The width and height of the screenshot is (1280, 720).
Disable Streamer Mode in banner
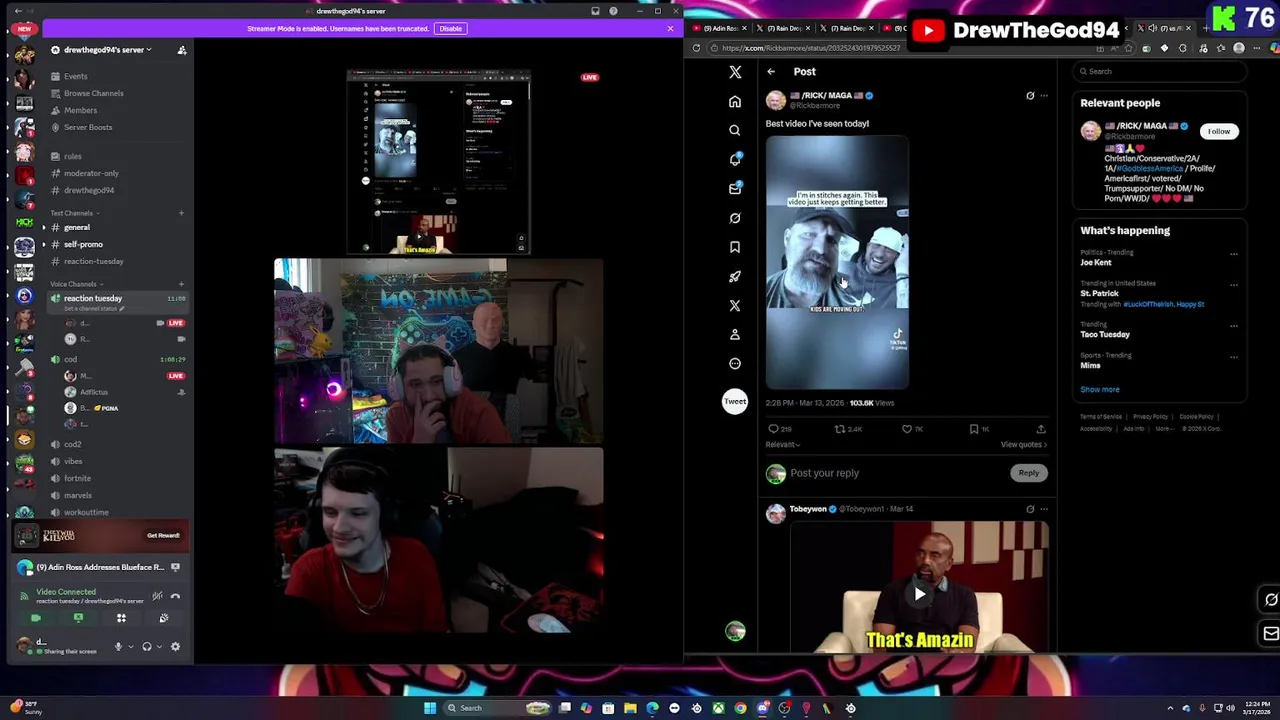[451, 28]
